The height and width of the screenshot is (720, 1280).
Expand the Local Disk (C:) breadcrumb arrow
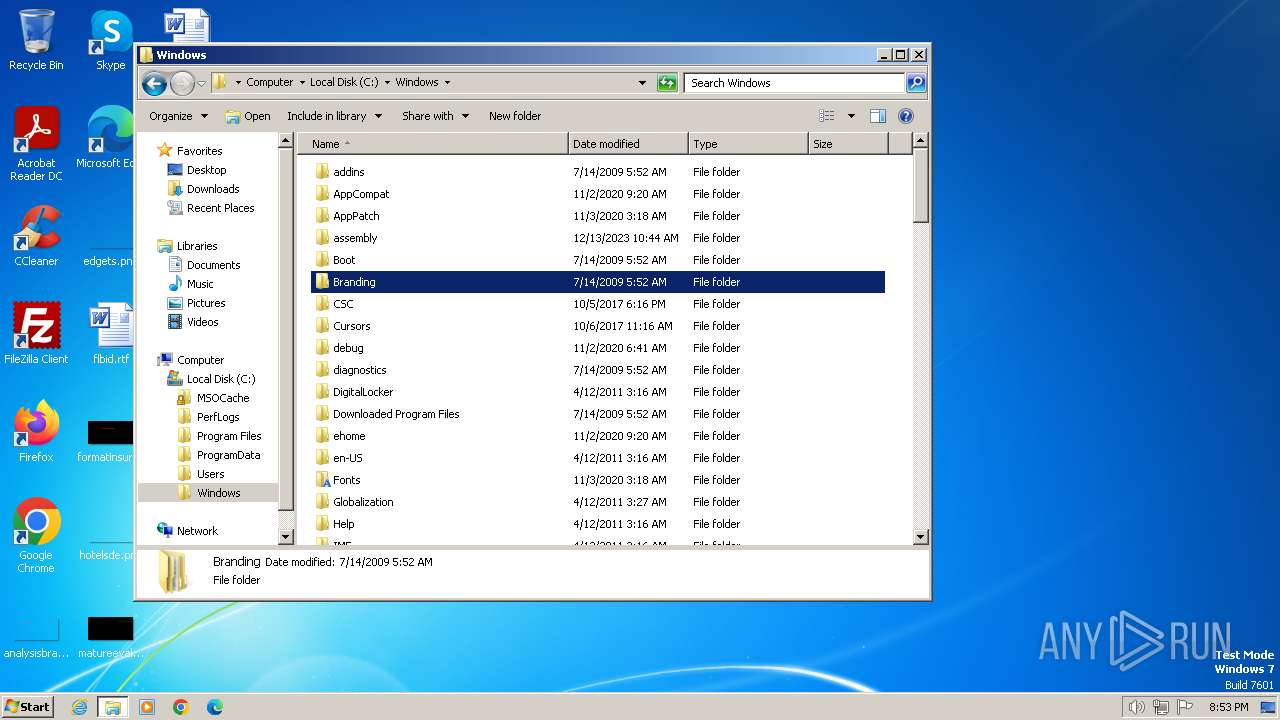(x=387, y=83)
